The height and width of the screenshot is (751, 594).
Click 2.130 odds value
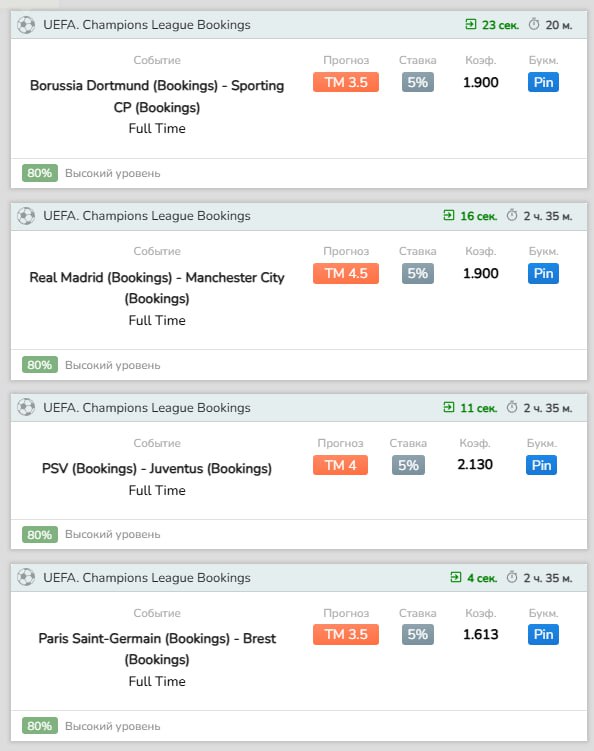pyautogui.click(x=475, y=465)
